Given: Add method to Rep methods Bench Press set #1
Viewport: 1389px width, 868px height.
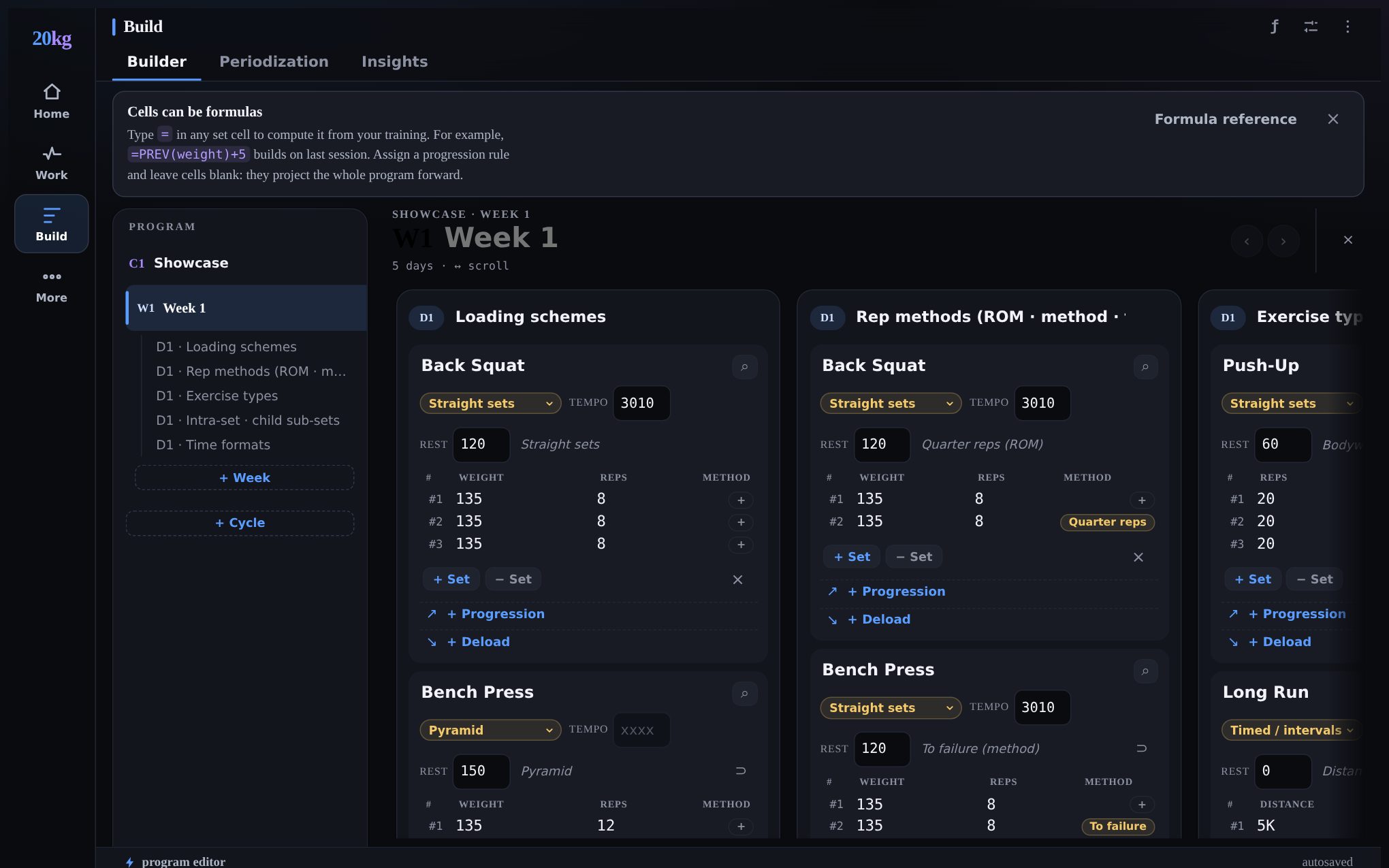Looking at the screenshot, I should pos(1142,804).
